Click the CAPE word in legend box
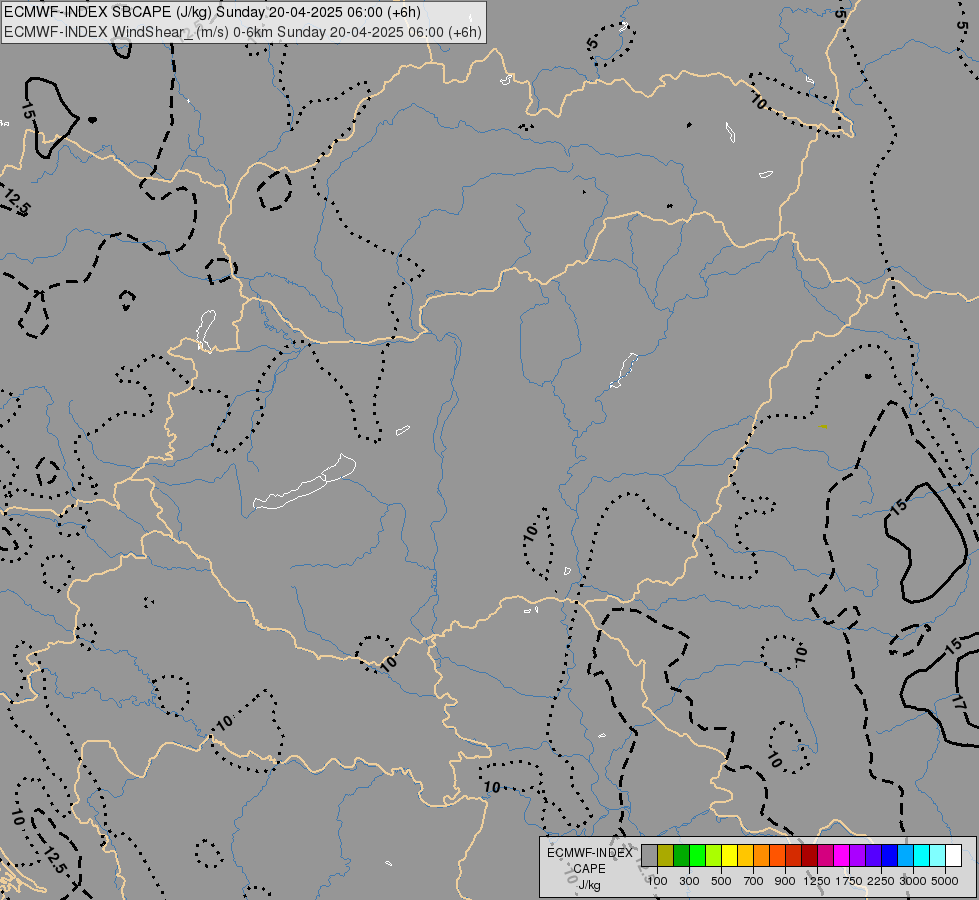Screen dimensions: 979x900 point(589,869)
